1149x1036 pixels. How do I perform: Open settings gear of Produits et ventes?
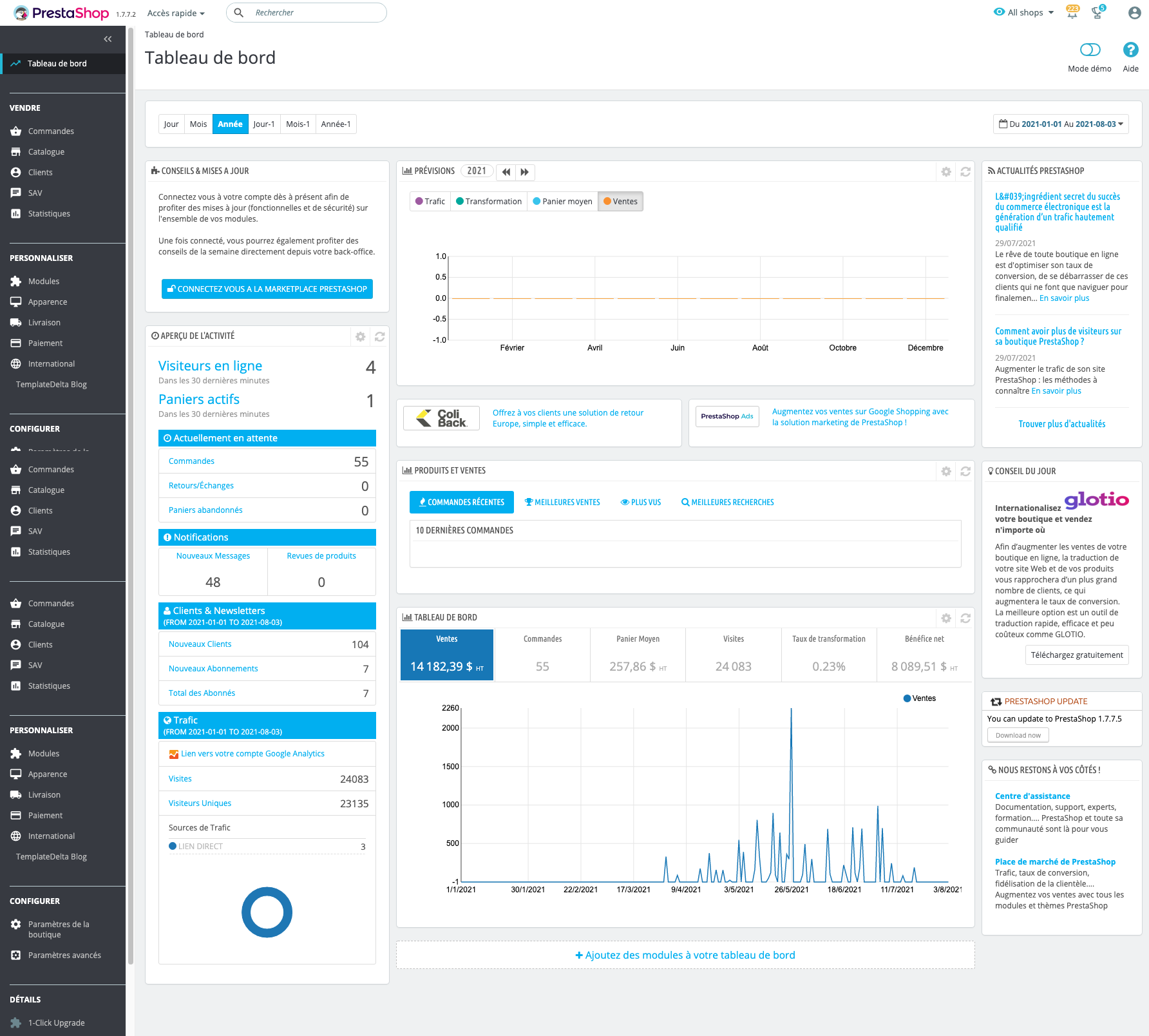click(946, 471)
